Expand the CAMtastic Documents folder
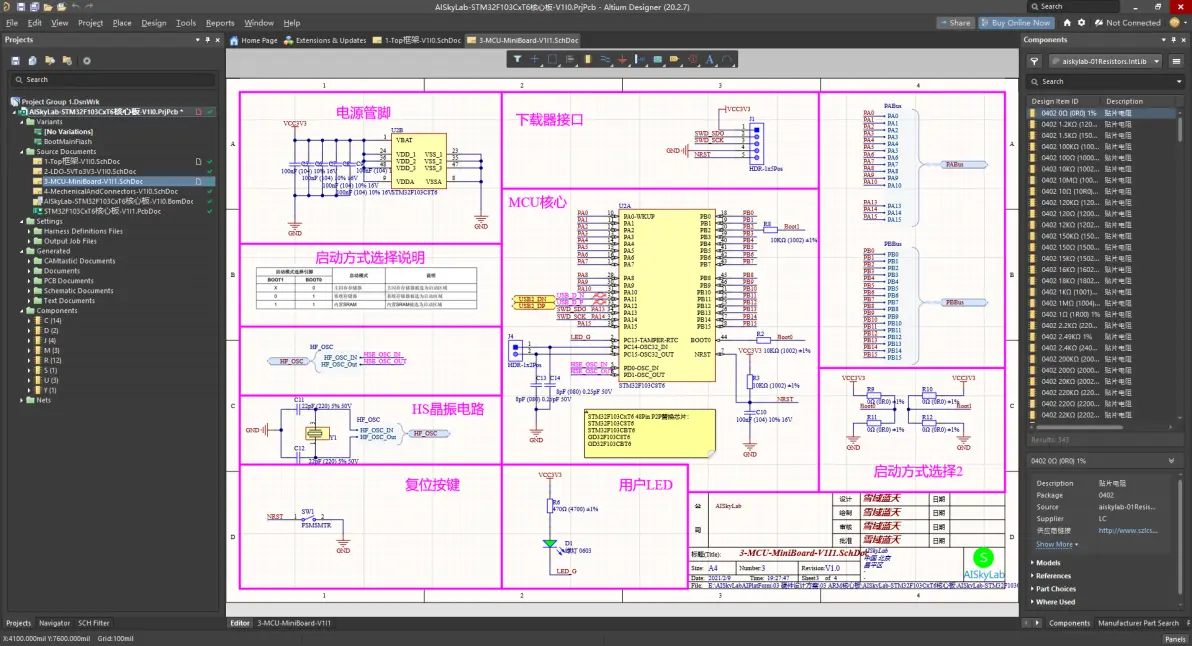 30,261
